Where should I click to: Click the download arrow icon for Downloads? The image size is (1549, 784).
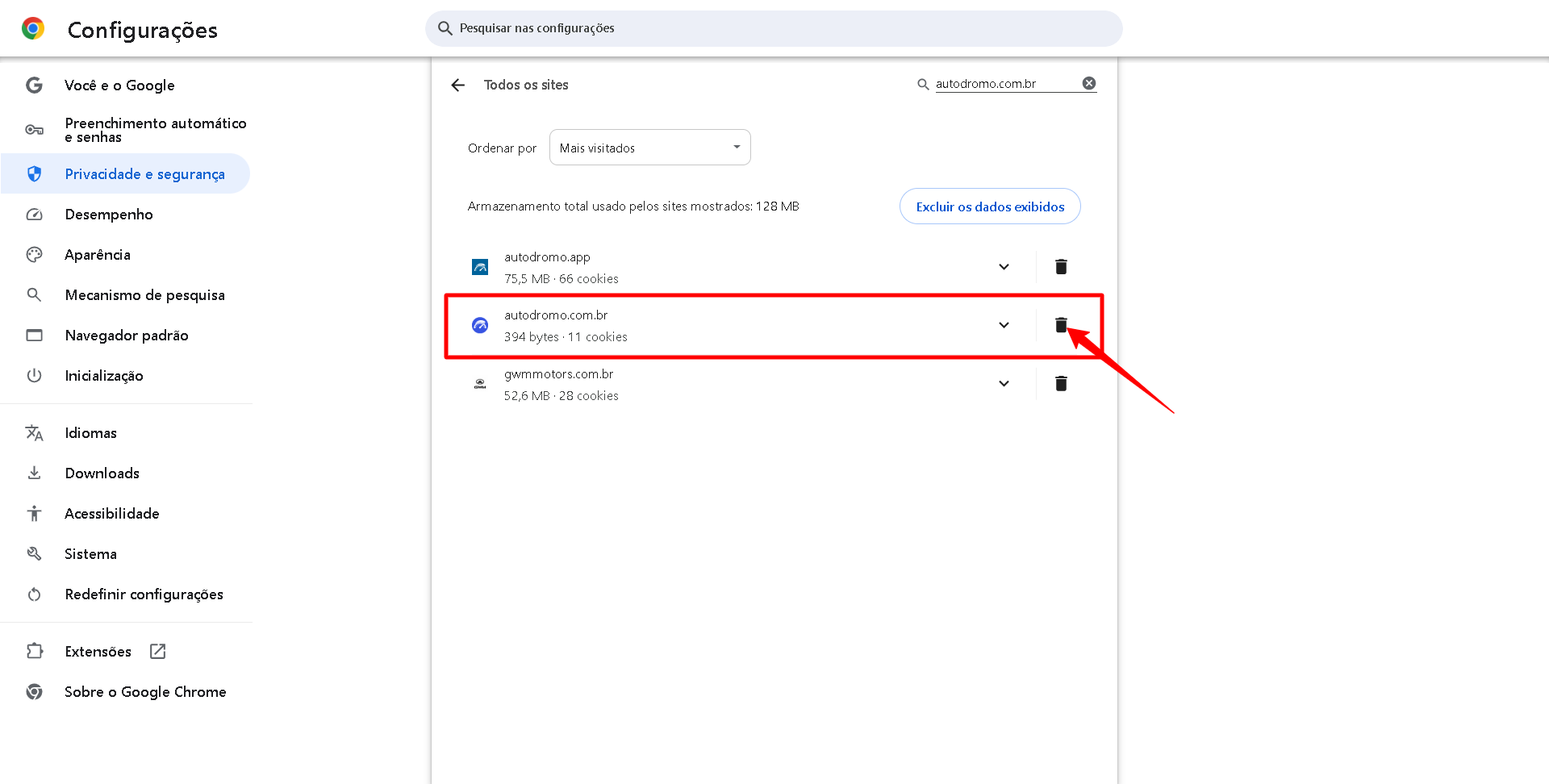tap(34, 473)
